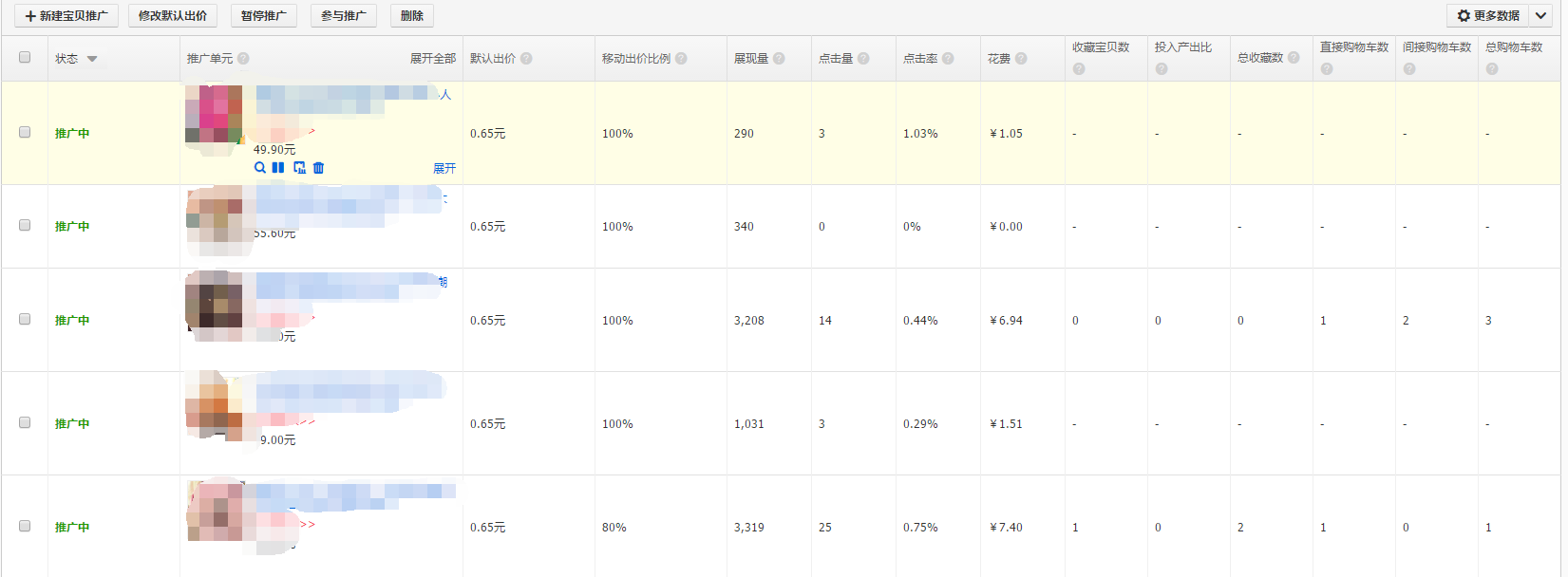This screenshot has width=1568, height=577.
Task: Click the 修改默认出价 button
Action: click(173, 16)
